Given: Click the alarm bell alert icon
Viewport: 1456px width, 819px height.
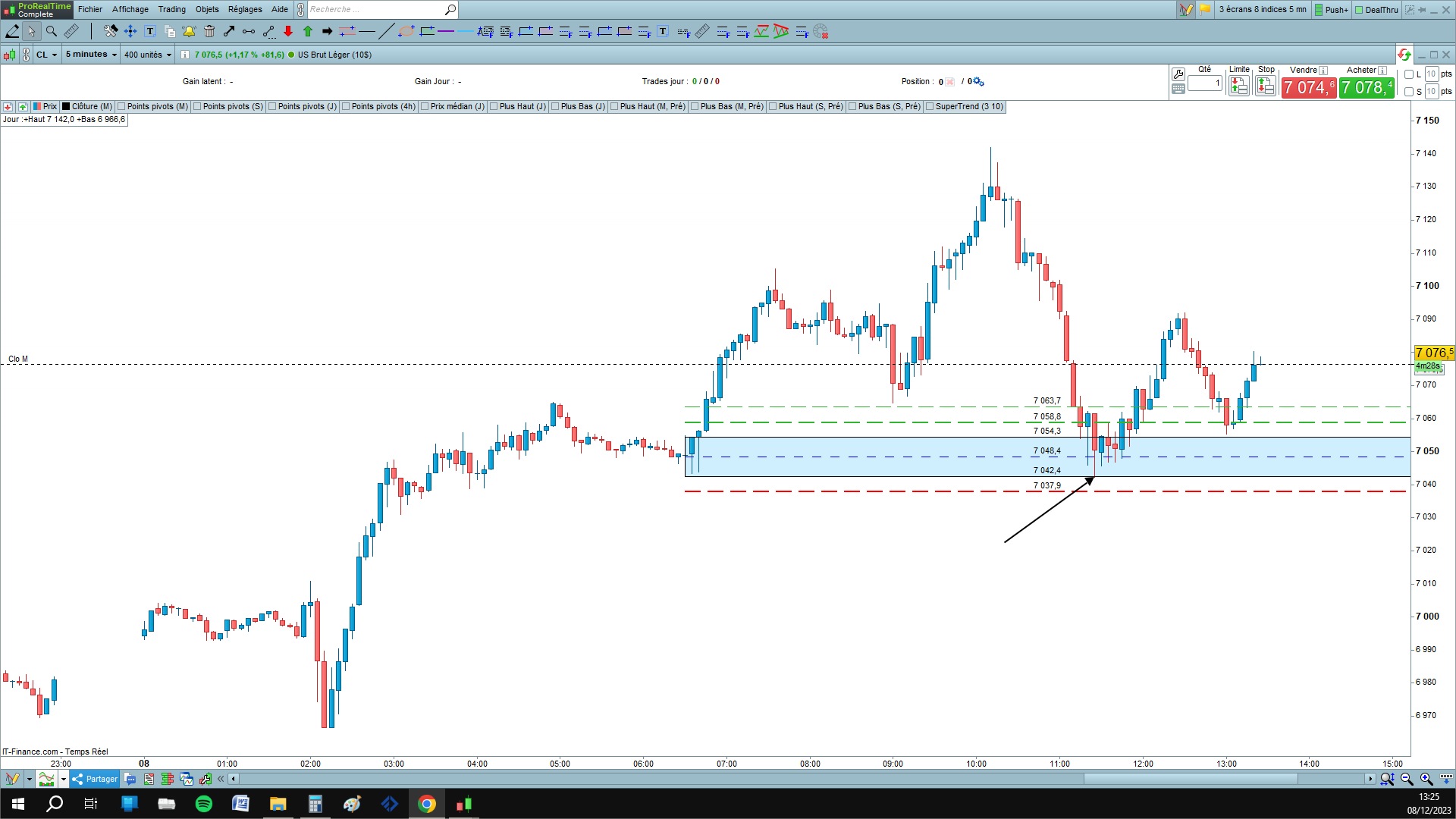Looking at the screenshot, I should coord(189,31).
